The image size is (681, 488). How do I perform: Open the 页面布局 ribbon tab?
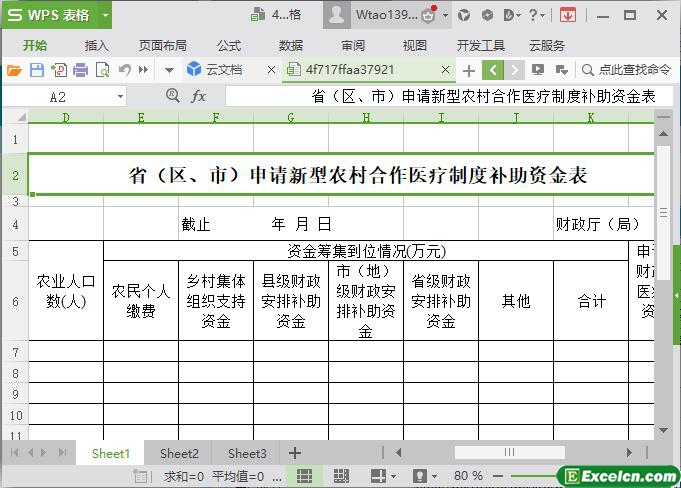pyautogui.click(x=163, y=45)
